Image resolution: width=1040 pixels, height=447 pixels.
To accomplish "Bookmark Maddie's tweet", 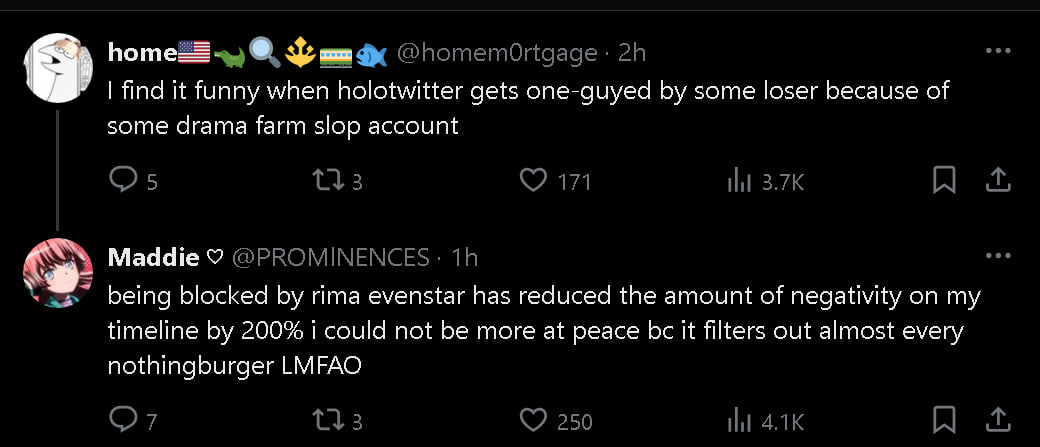I will coord(944,421).
